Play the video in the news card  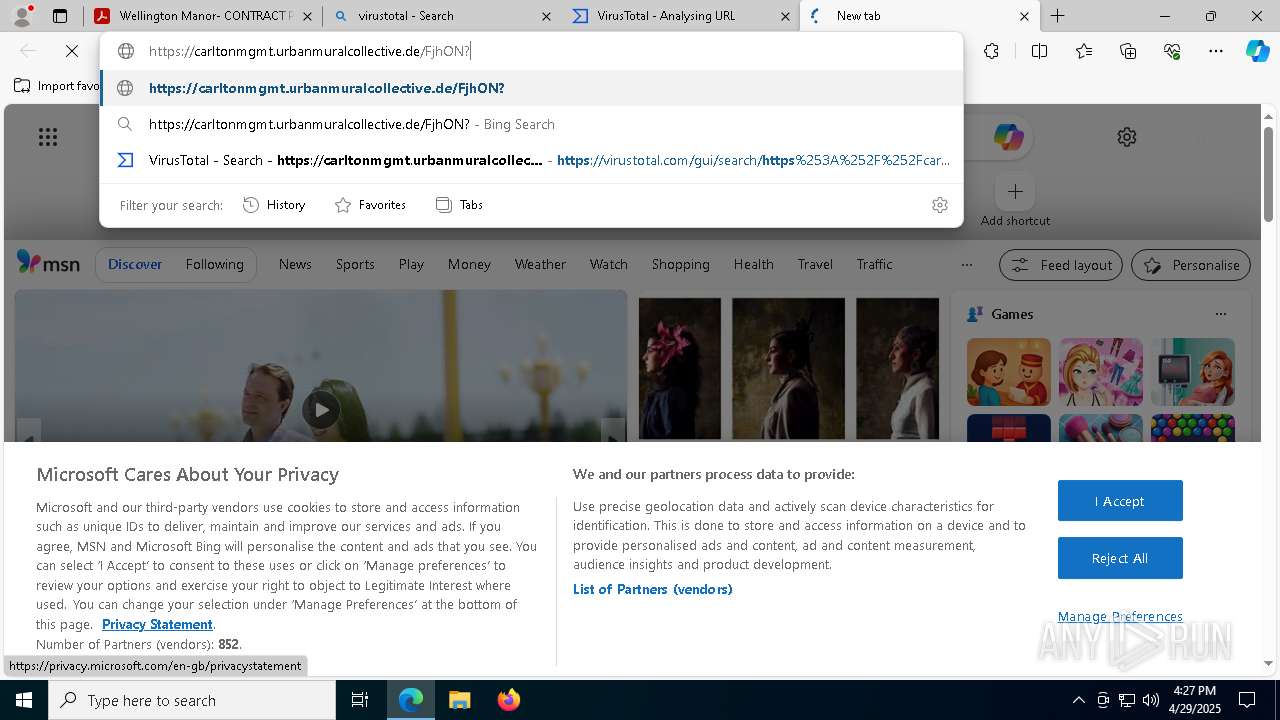pos(321,409)
